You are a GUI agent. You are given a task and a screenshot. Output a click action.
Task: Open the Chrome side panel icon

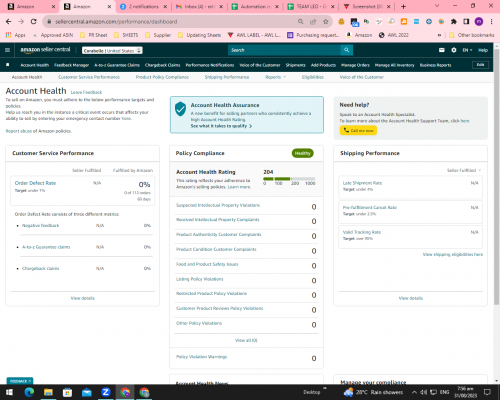click(466, 22)
